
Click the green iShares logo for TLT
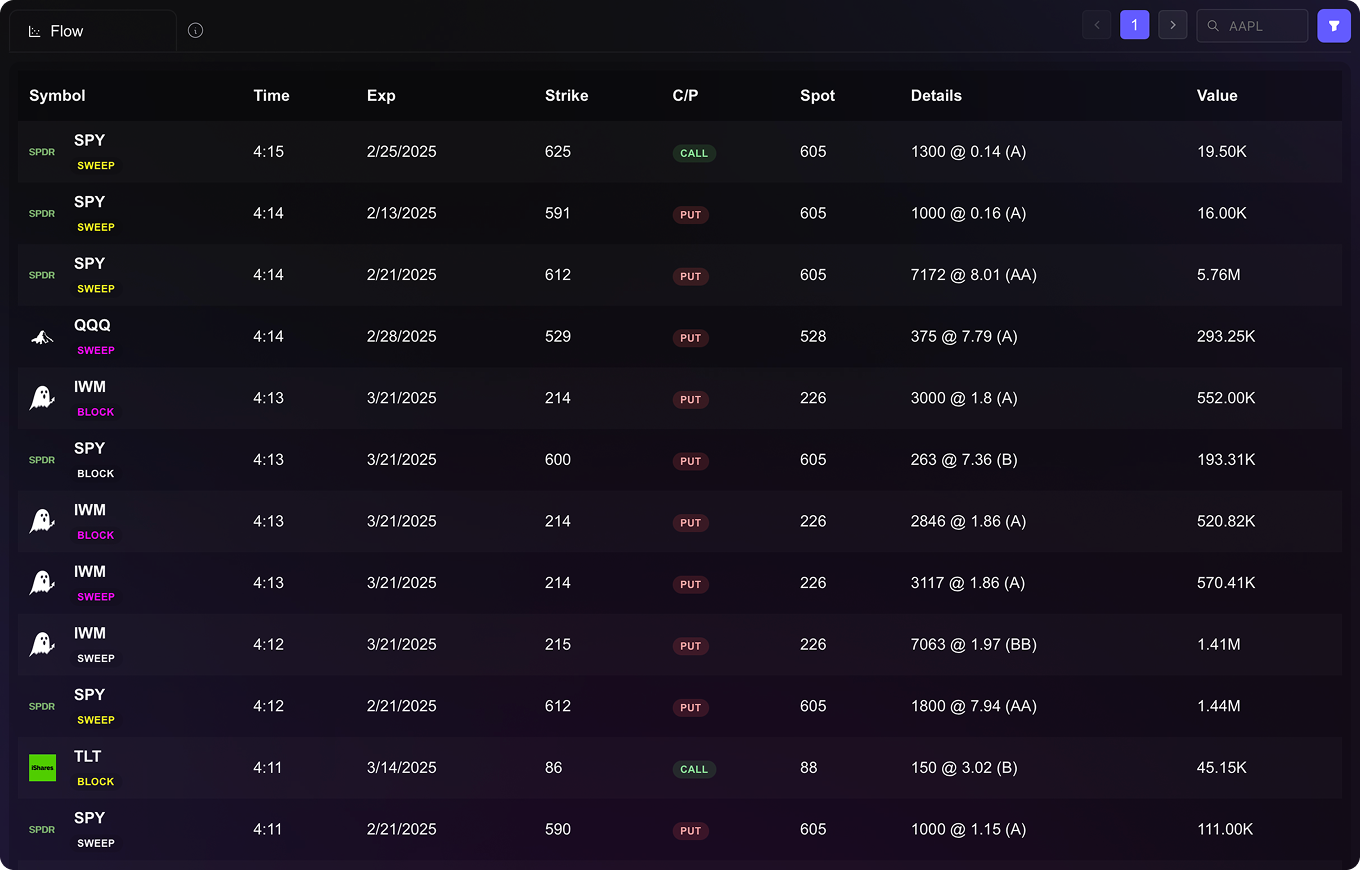[42, 768]
